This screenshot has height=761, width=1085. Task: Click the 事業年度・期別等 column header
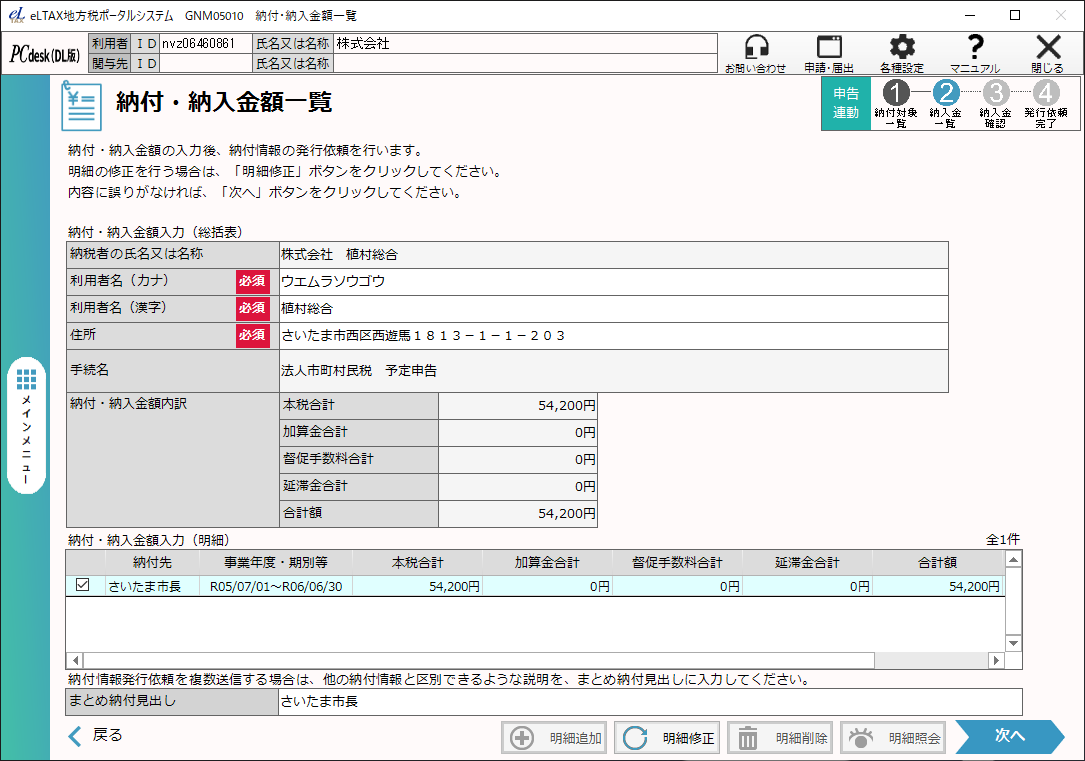[x=275, y=562]
